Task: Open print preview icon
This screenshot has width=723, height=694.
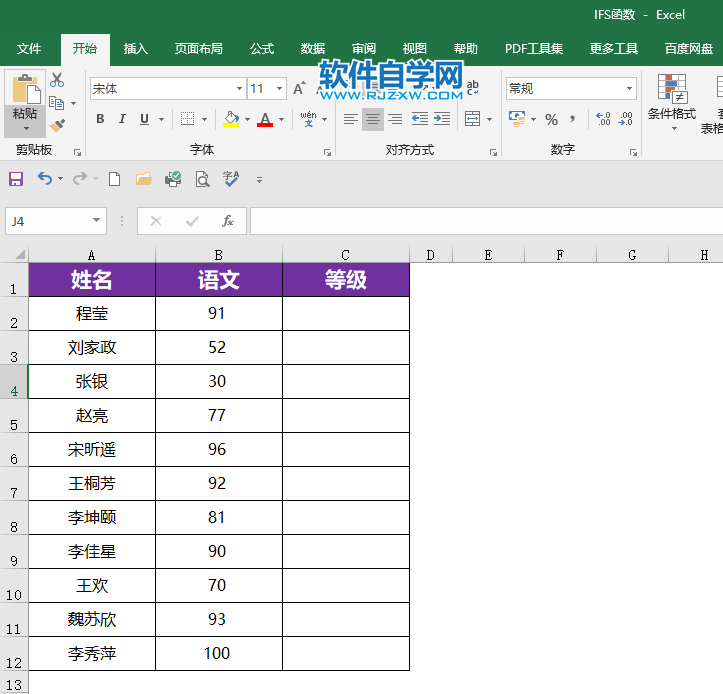Action: (202, 179)
